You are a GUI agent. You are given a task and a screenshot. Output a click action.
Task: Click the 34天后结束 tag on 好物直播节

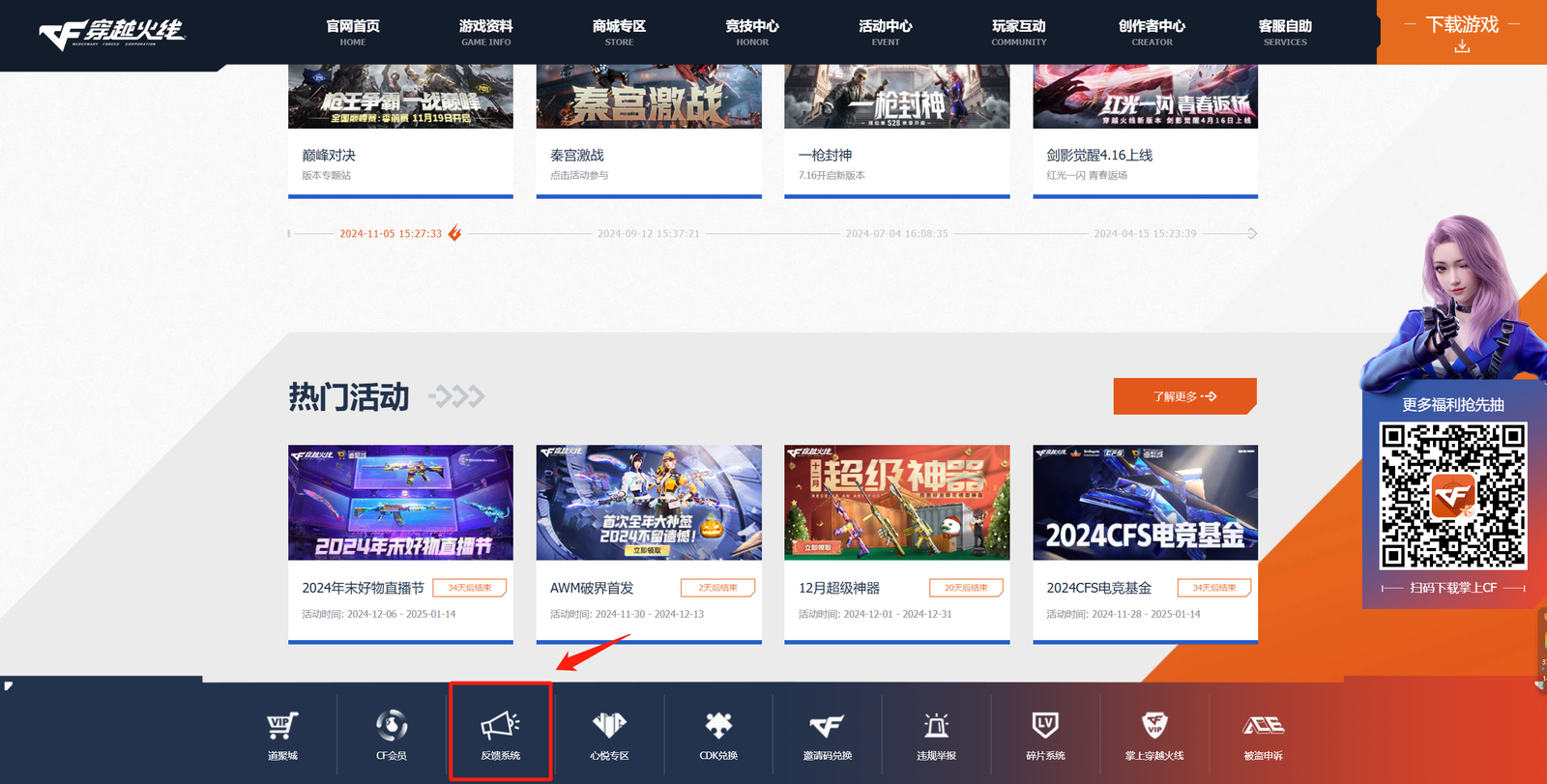coord(470,588)
